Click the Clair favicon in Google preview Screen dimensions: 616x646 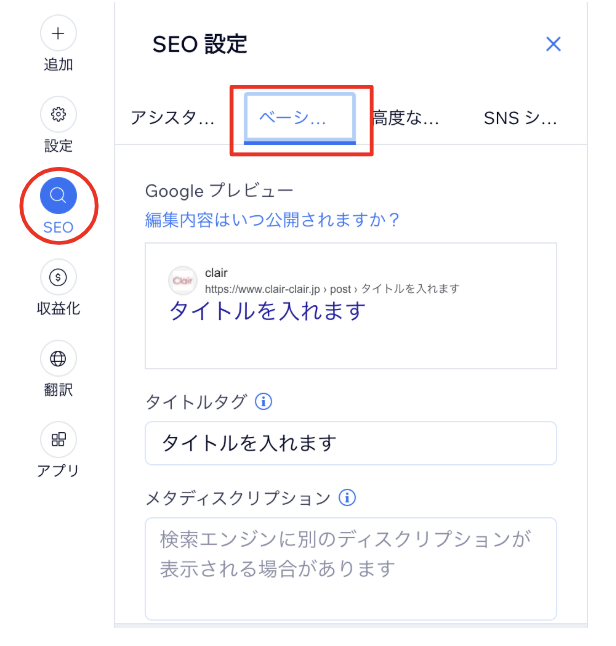(x=183, y=281)
